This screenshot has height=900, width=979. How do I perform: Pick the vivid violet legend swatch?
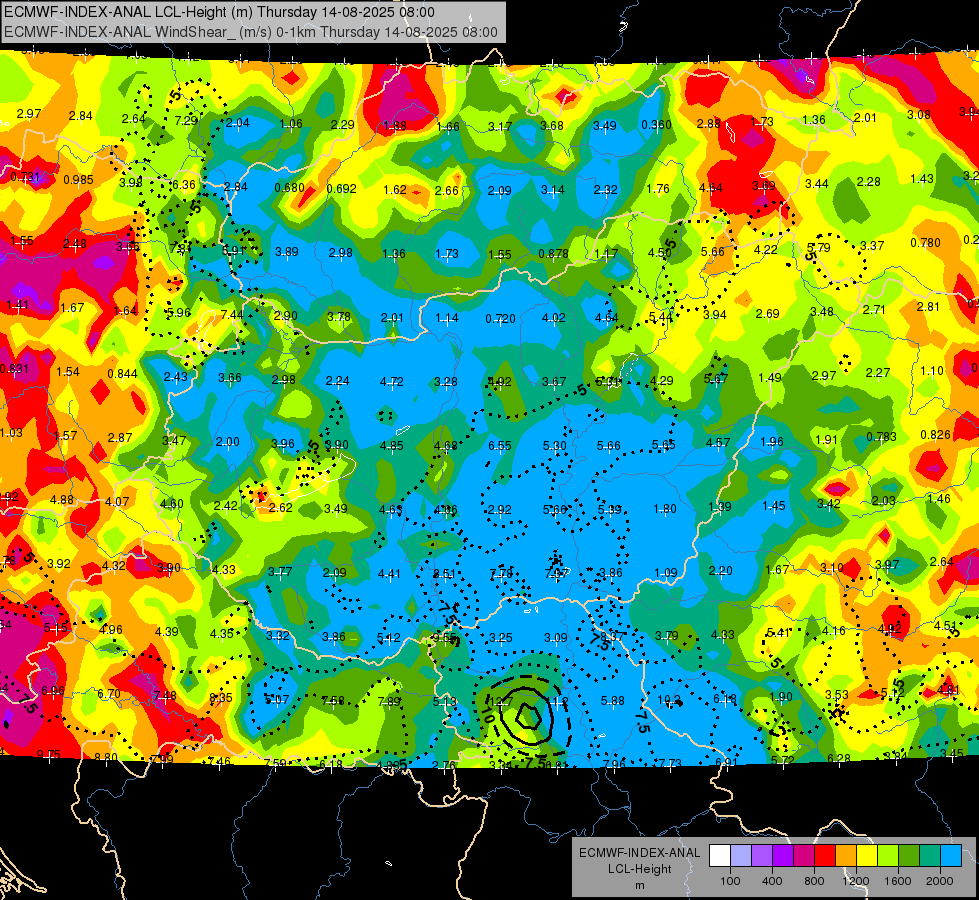pos(783,855)
